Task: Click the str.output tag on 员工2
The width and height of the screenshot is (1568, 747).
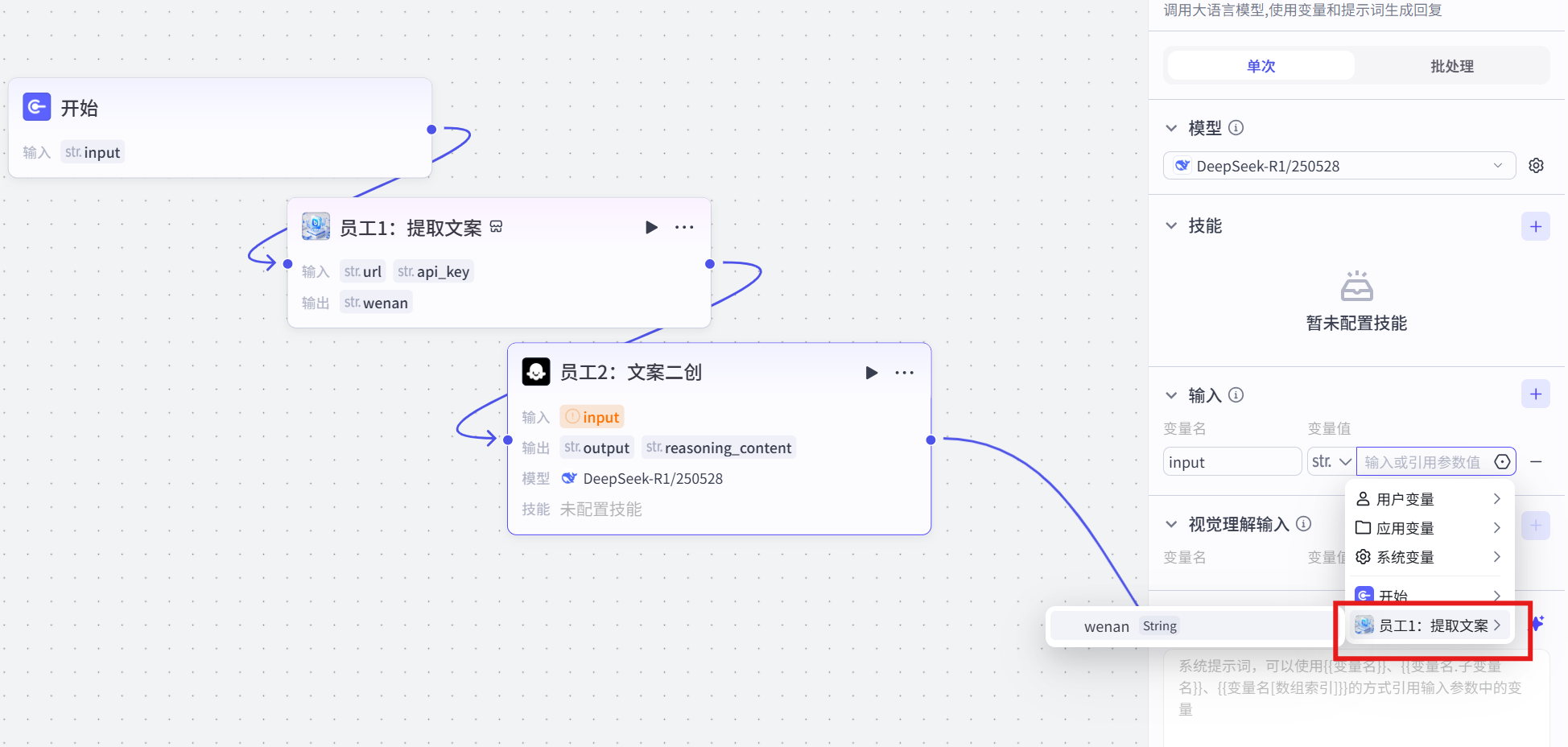Action: pos(596,448)
